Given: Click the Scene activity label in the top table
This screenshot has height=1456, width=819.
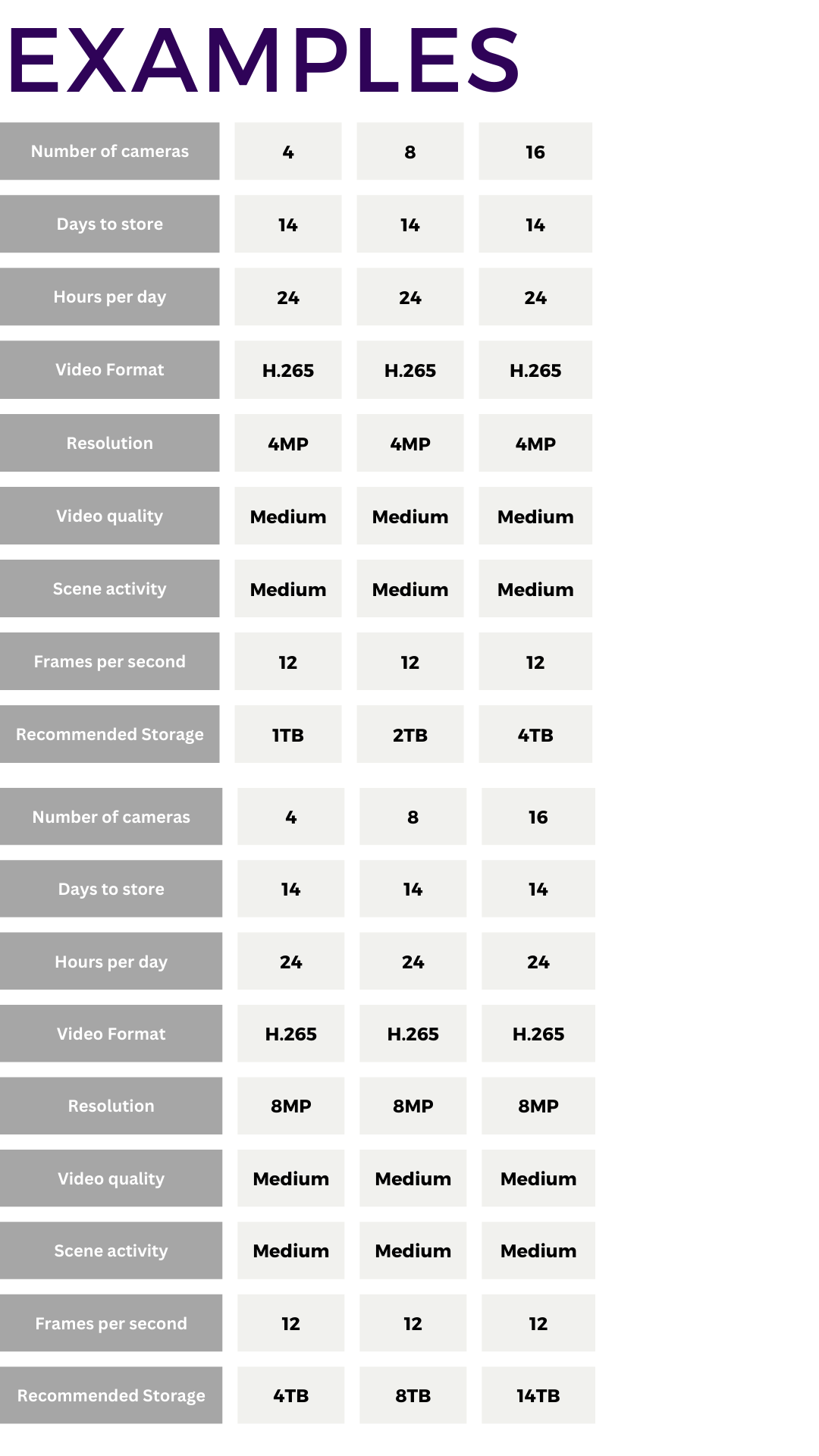Looking at the screenshot, I should coord(110,588).
